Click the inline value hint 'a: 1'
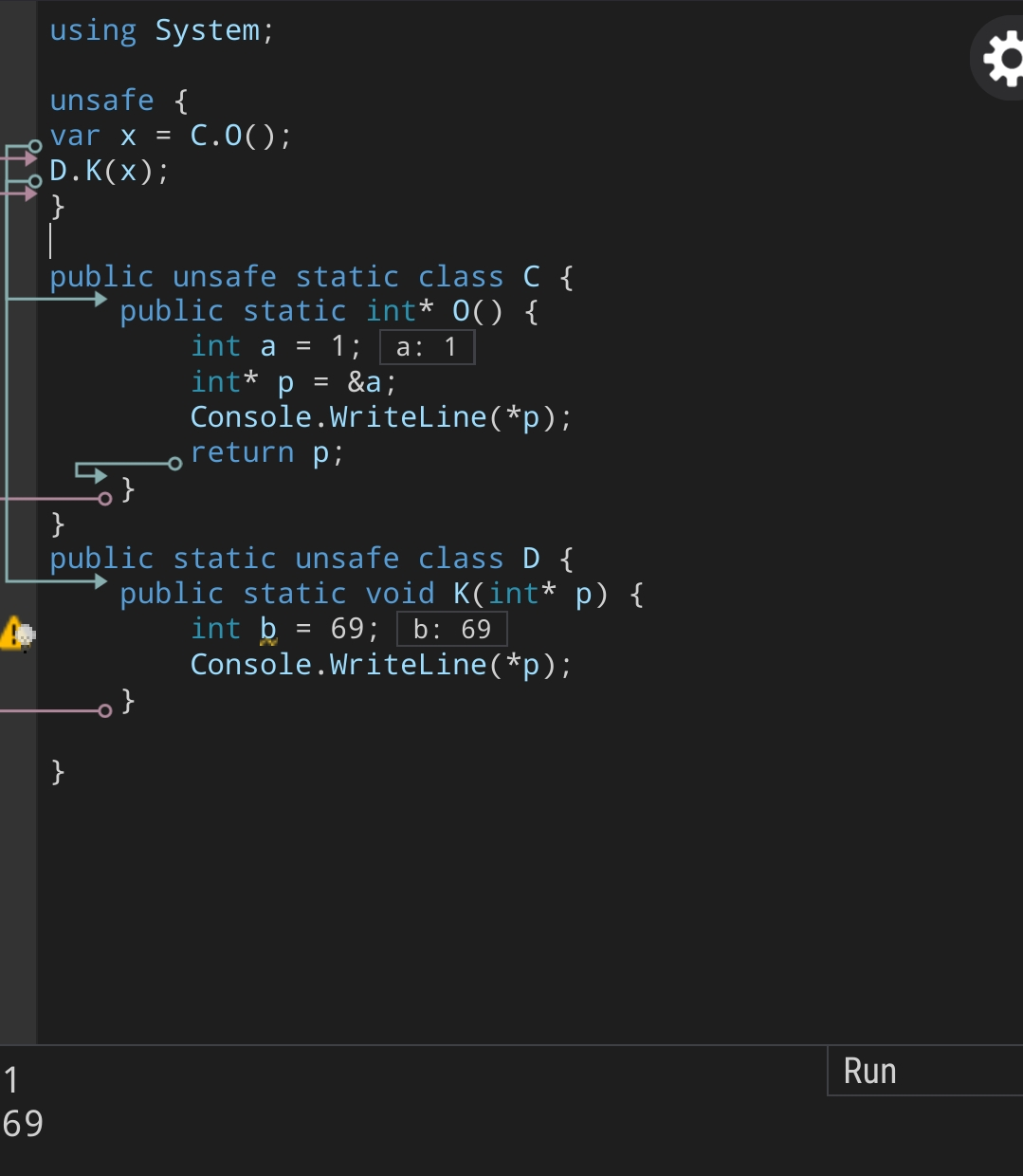This screenshot has height=1176, width=1023. tap(427, 347)
